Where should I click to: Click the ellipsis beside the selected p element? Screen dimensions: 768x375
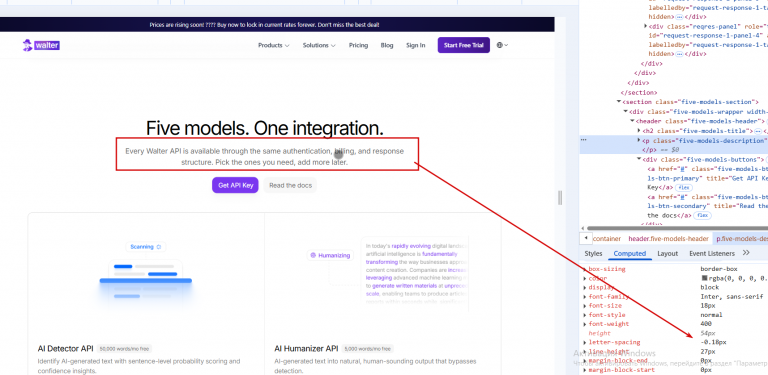(583, 140)
